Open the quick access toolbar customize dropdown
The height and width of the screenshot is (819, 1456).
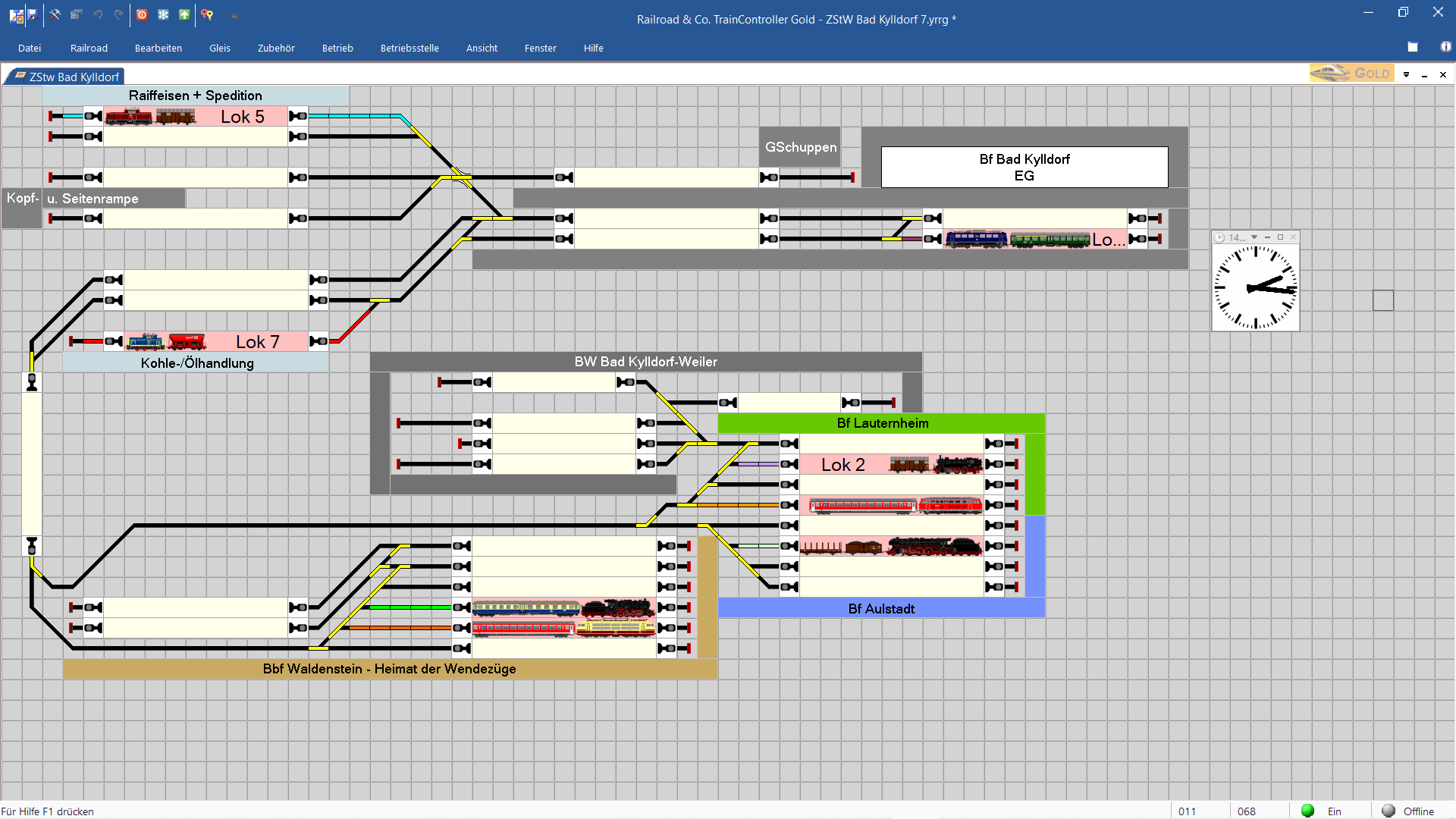click(x=234, y=15)
